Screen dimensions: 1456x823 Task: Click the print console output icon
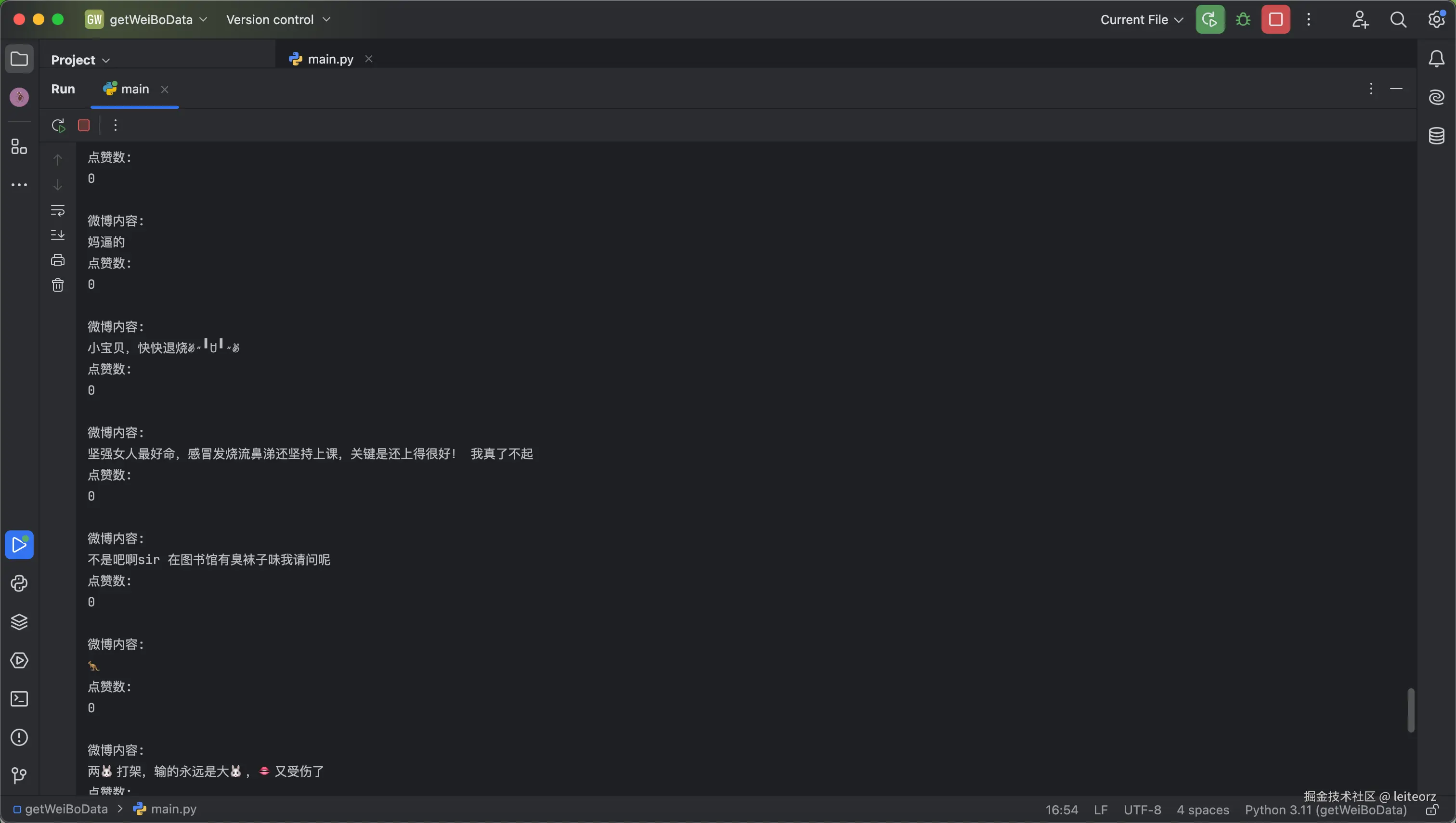coord(58,260)
